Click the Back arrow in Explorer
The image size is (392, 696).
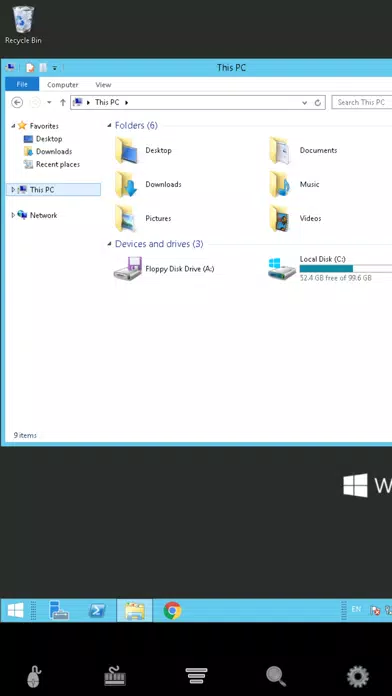(17, 103)
